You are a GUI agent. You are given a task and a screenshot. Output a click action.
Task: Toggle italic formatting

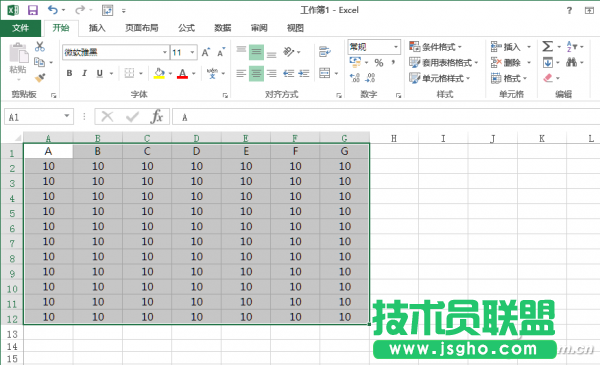[84, 73]
